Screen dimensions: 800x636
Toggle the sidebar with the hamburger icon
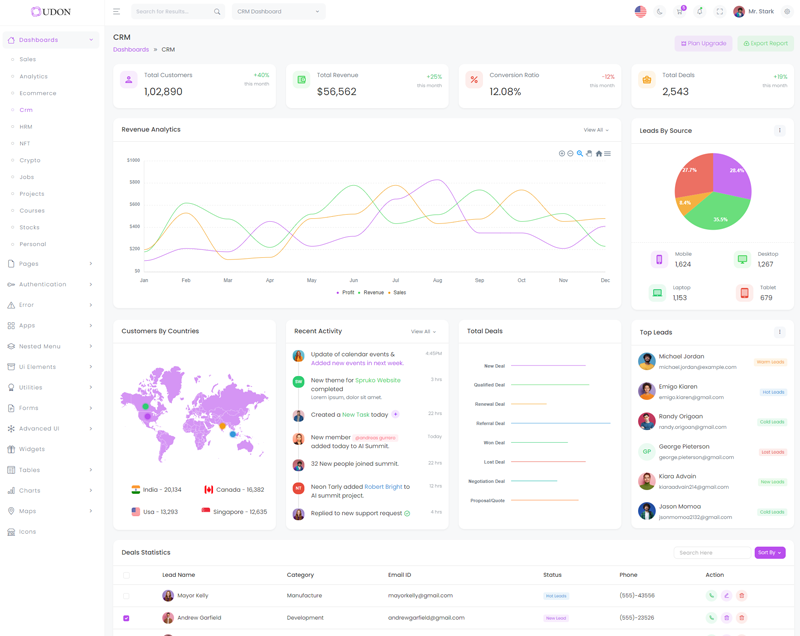(116, 12)
